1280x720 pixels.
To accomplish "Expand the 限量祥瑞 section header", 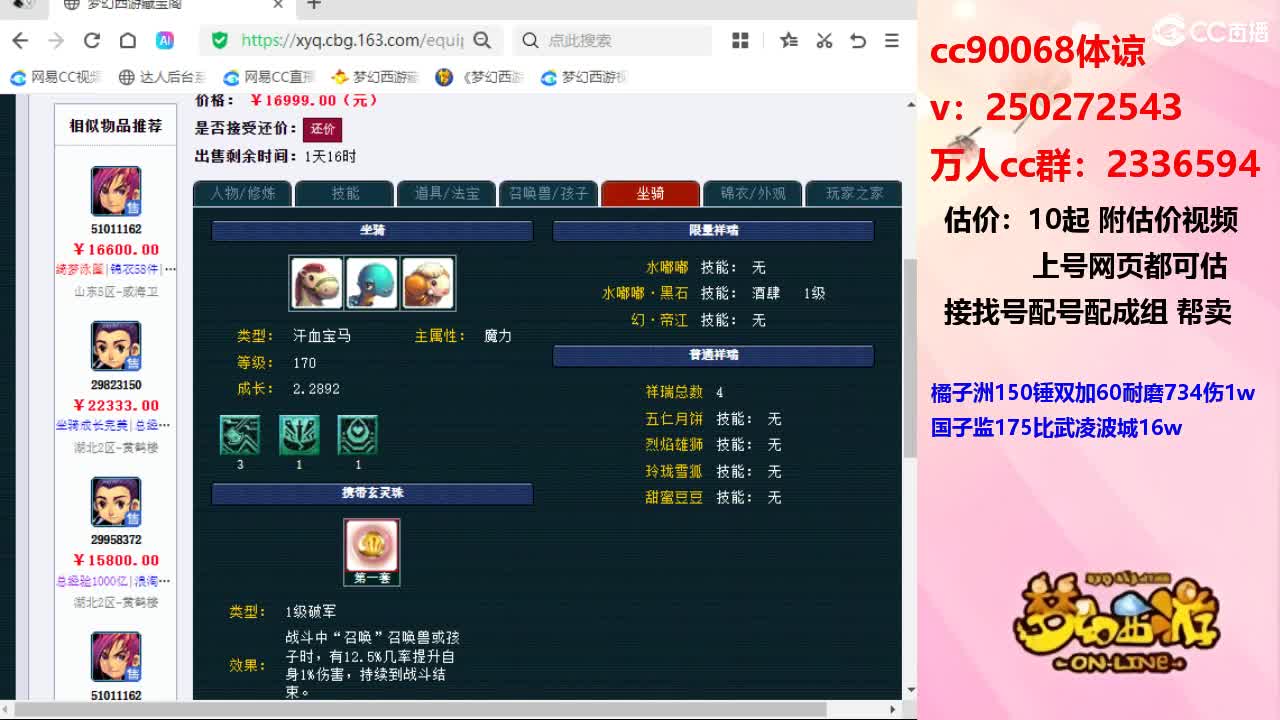I will (712, 231).
